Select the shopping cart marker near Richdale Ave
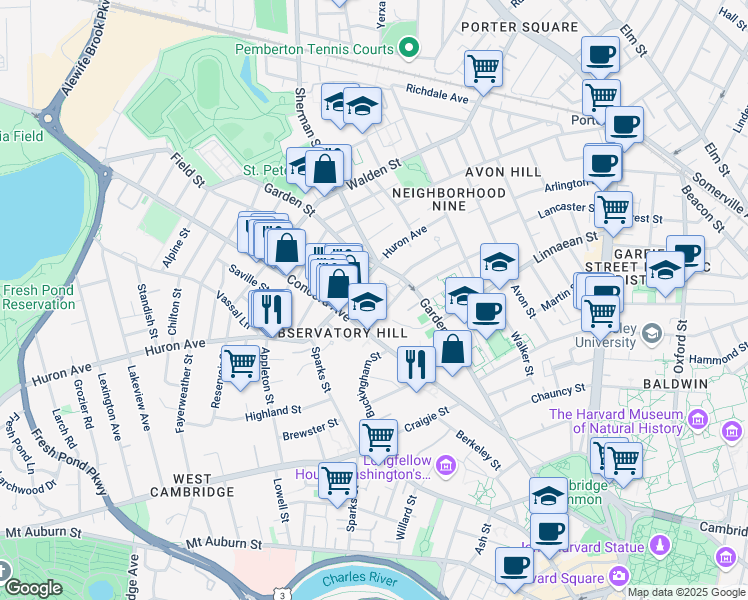Image resolution: width=748 pixels, height=600 pixels. coord(484,70)
